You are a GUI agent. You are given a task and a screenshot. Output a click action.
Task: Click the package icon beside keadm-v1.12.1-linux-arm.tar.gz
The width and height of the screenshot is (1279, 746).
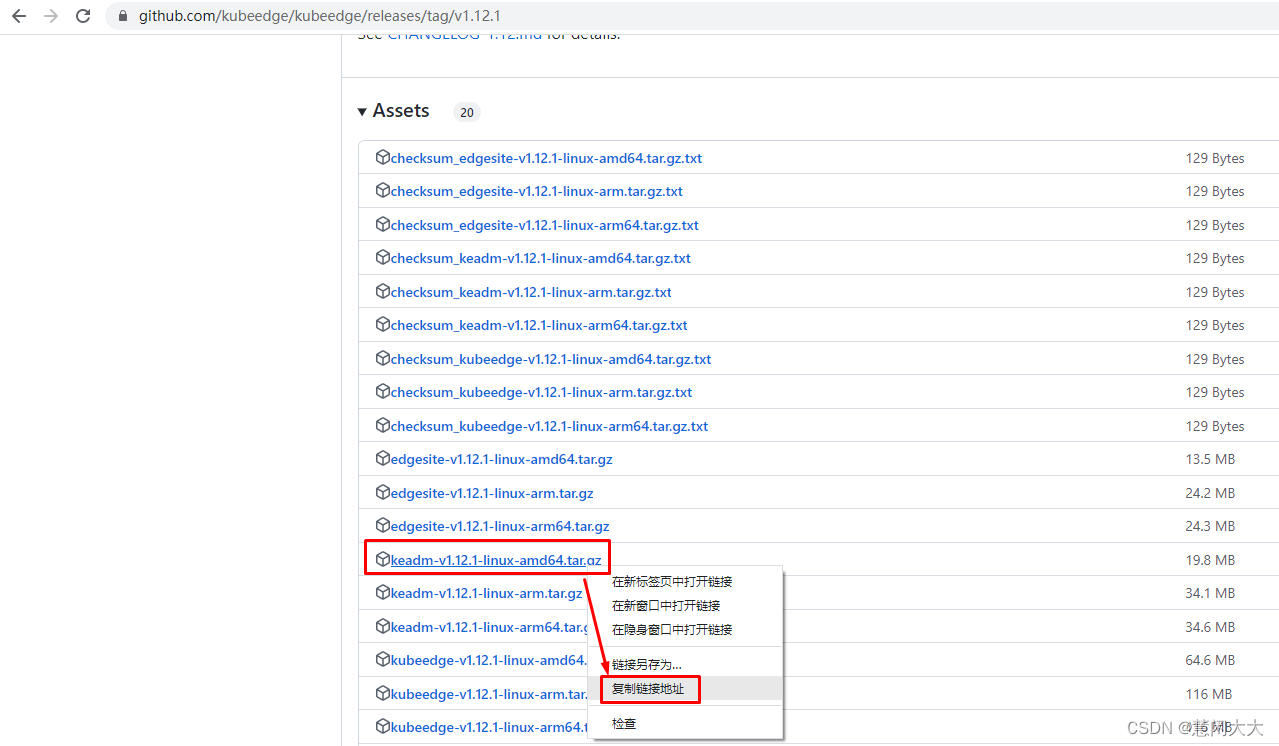click(x=382, y=593)
